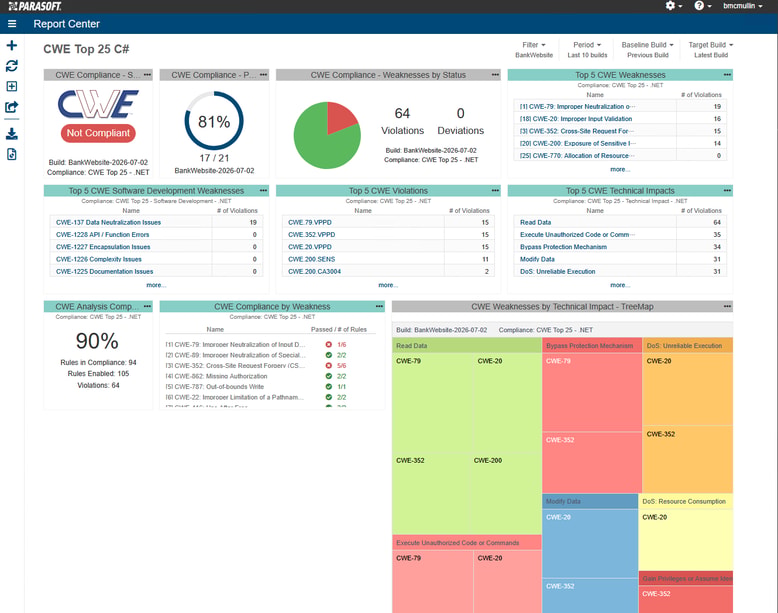Open options of Software Development Weaknesses widget
Screen dimensions: 778x613
[263, 191]
